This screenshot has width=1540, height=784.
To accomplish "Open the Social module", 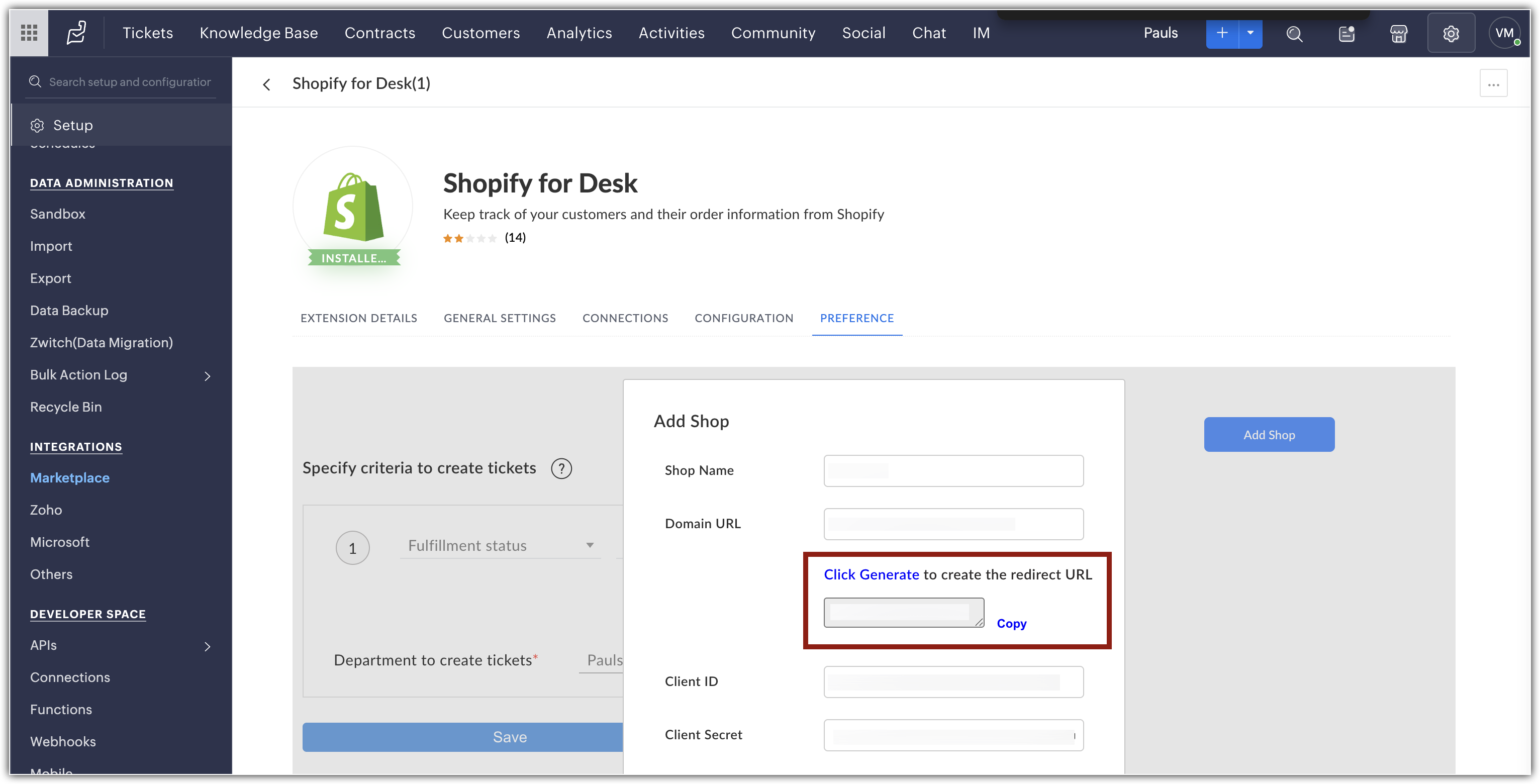I will 863,33.
